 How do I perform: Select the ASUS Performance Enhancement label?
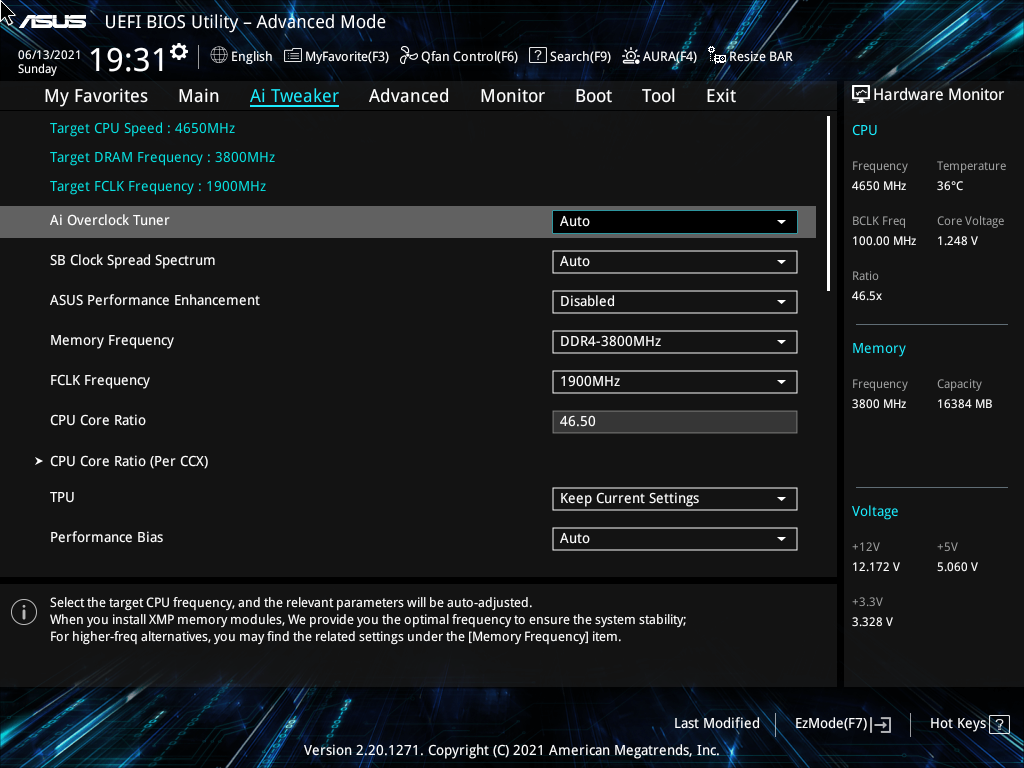click(155, 300)
